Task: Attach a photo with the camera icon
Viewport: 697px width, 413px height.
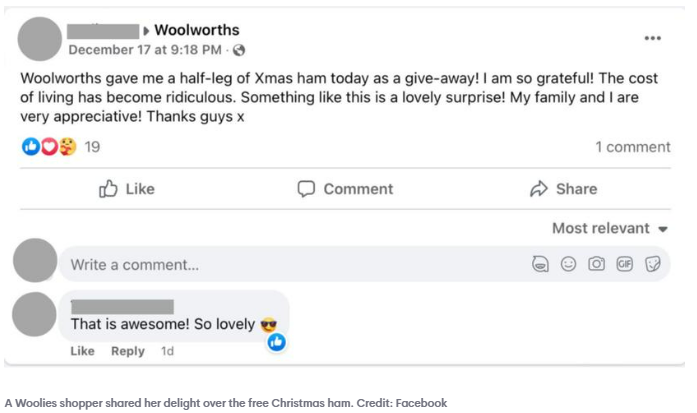Action: tap(597, 265)
